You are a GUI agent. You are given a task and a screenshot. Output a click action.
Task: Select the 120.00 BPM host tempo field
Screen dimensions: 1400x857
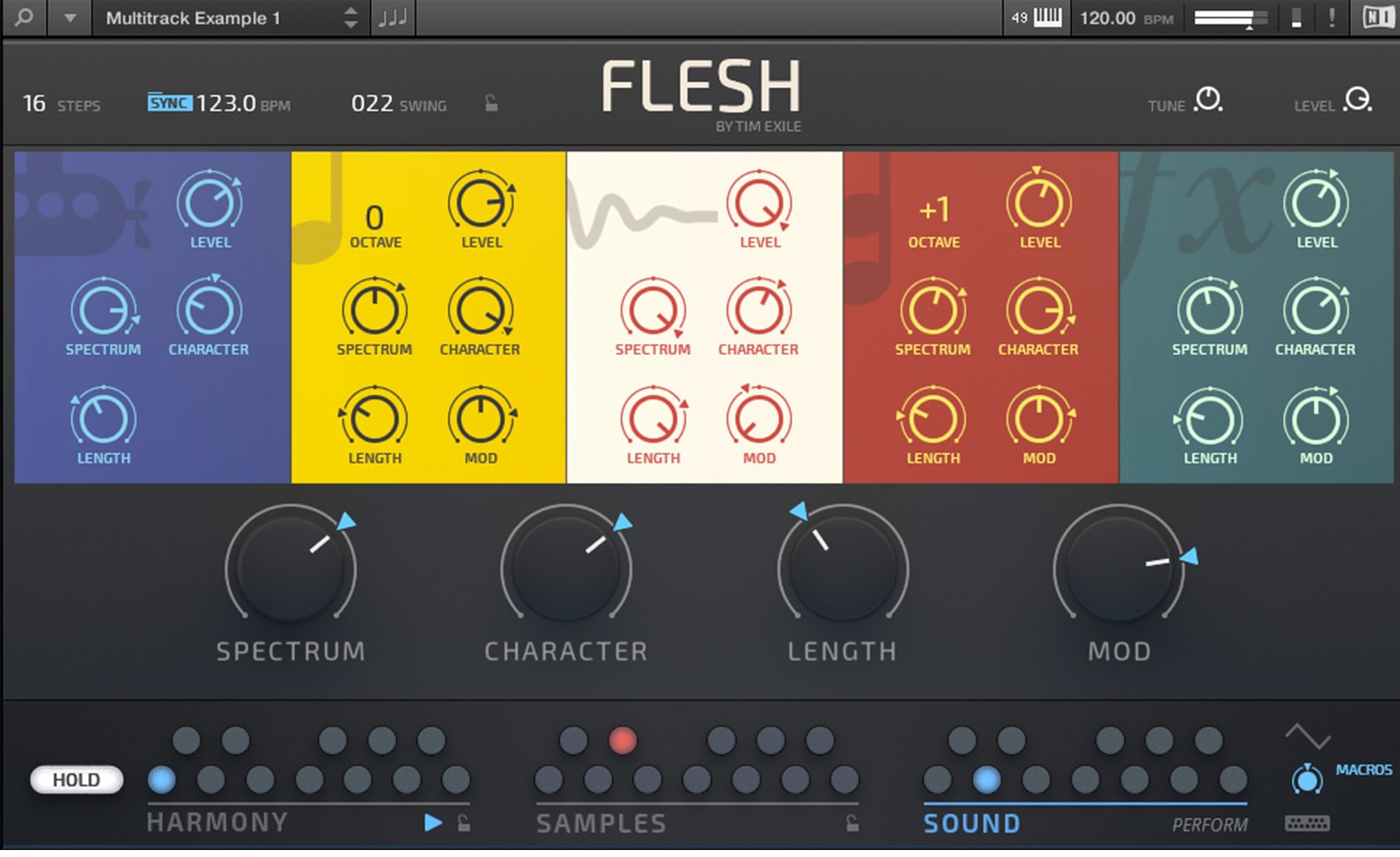click(x=1126, y=18)
